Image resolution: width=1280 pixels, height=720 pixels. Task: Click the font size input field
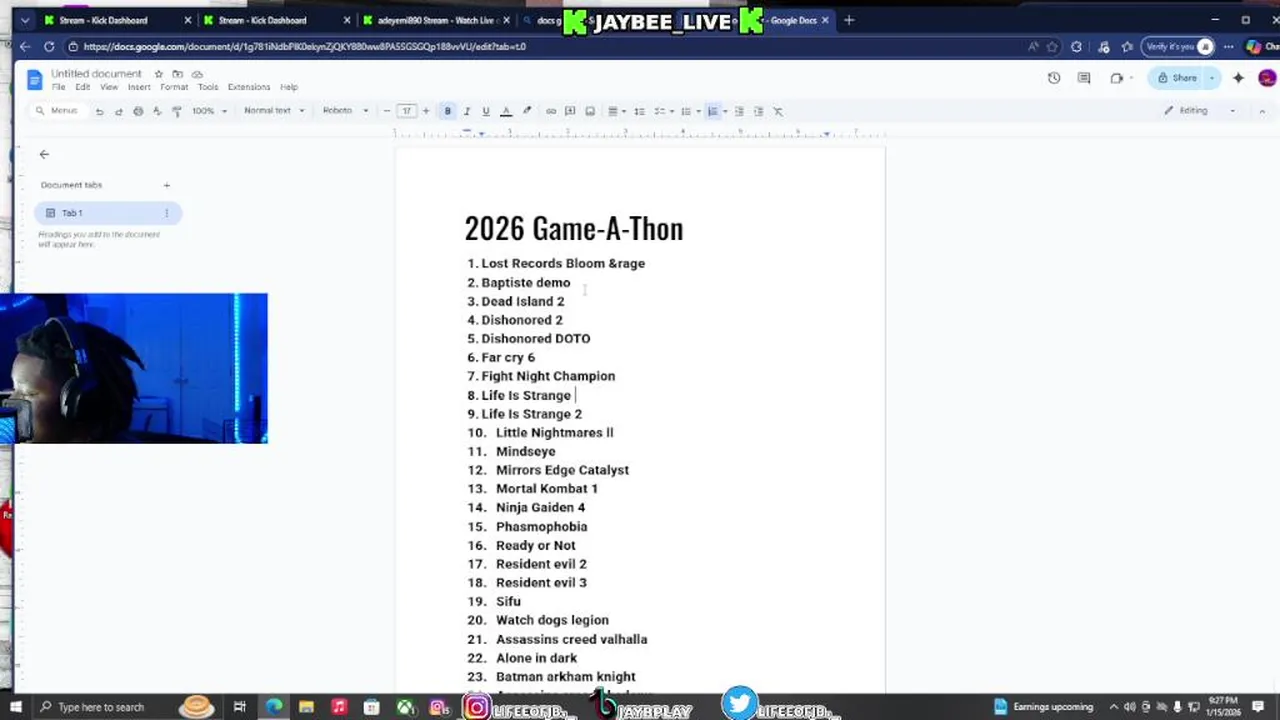coord(406,111)
